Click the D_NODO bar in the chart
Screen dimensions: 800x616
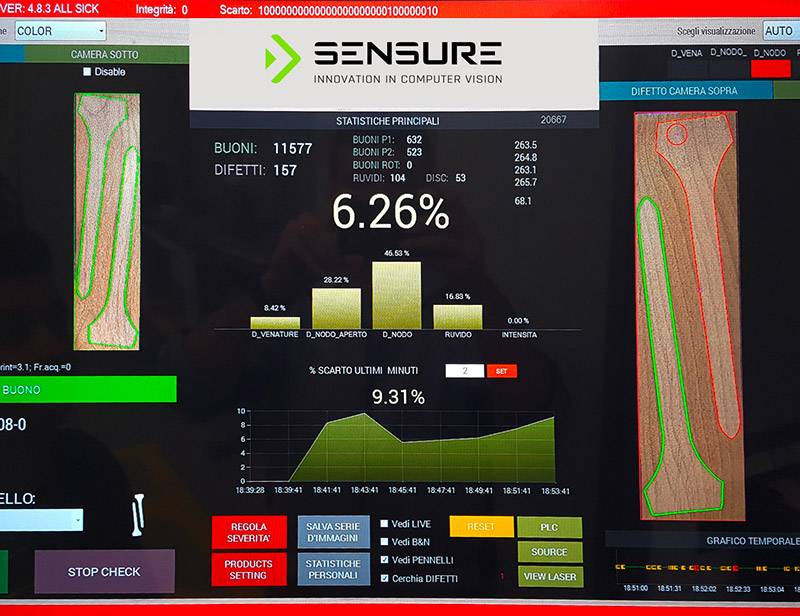pyautogui.click(x=396, y=295)
